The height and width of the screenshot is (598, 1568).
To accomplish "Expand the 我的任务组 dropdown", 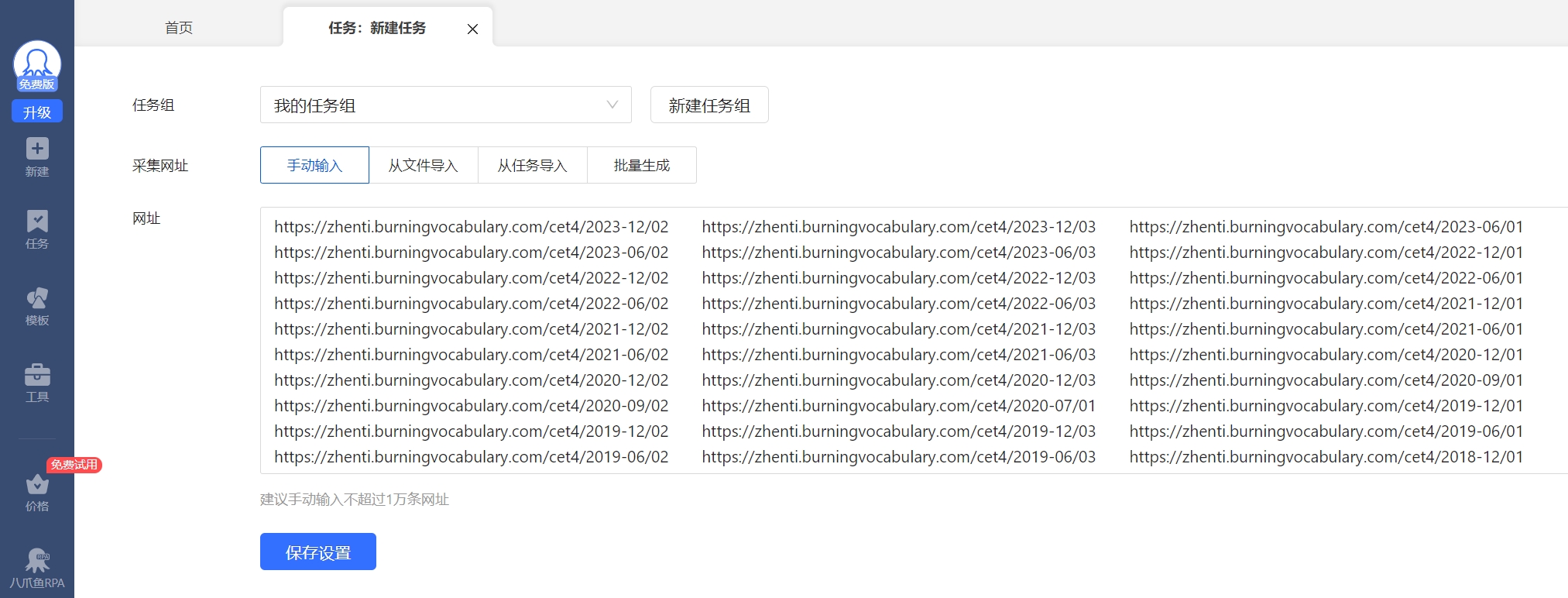I will coord(446,105).
